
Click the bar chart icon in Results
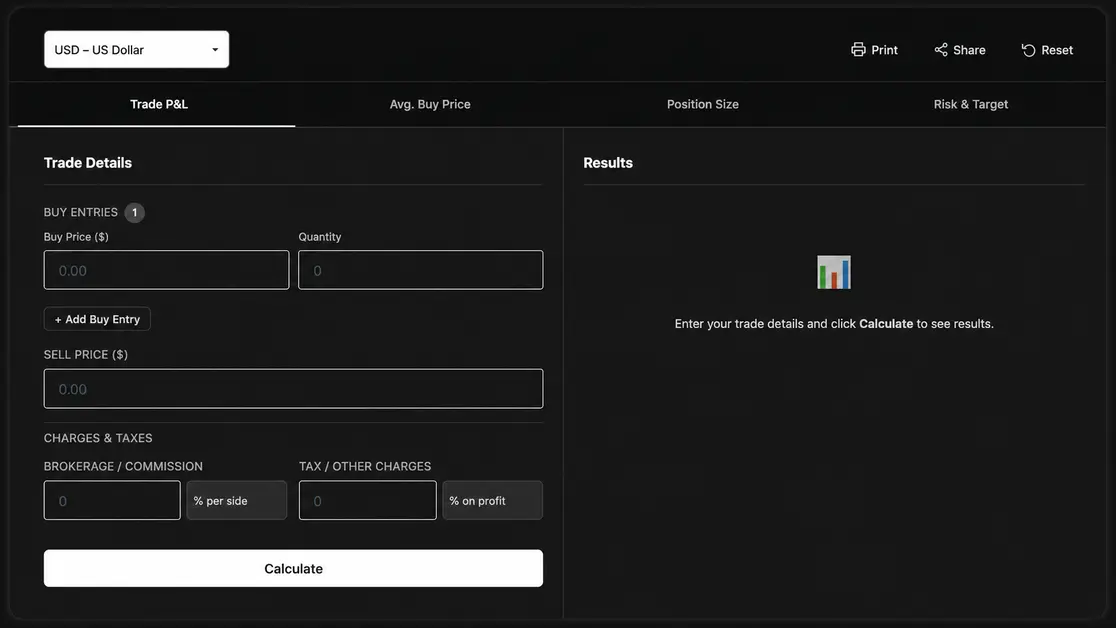[x=833, y=272]
